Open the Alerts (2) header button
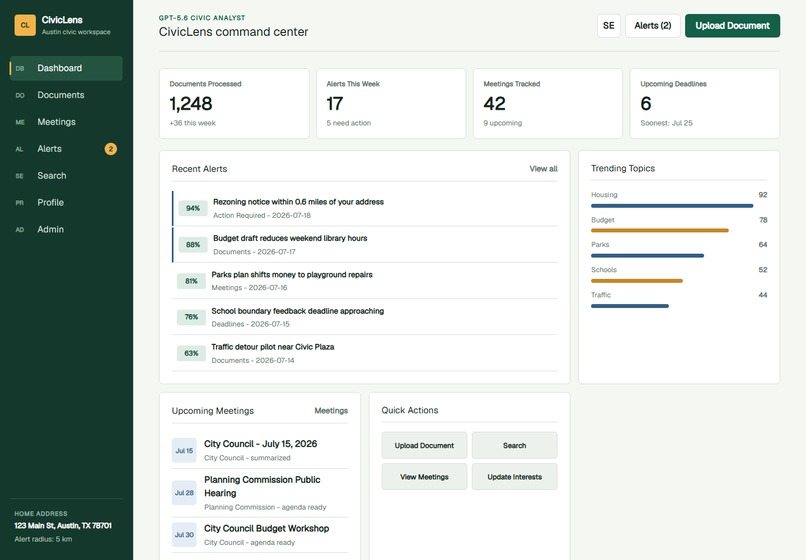This screenshot has height=560, width=806. (x=653, y=26)
